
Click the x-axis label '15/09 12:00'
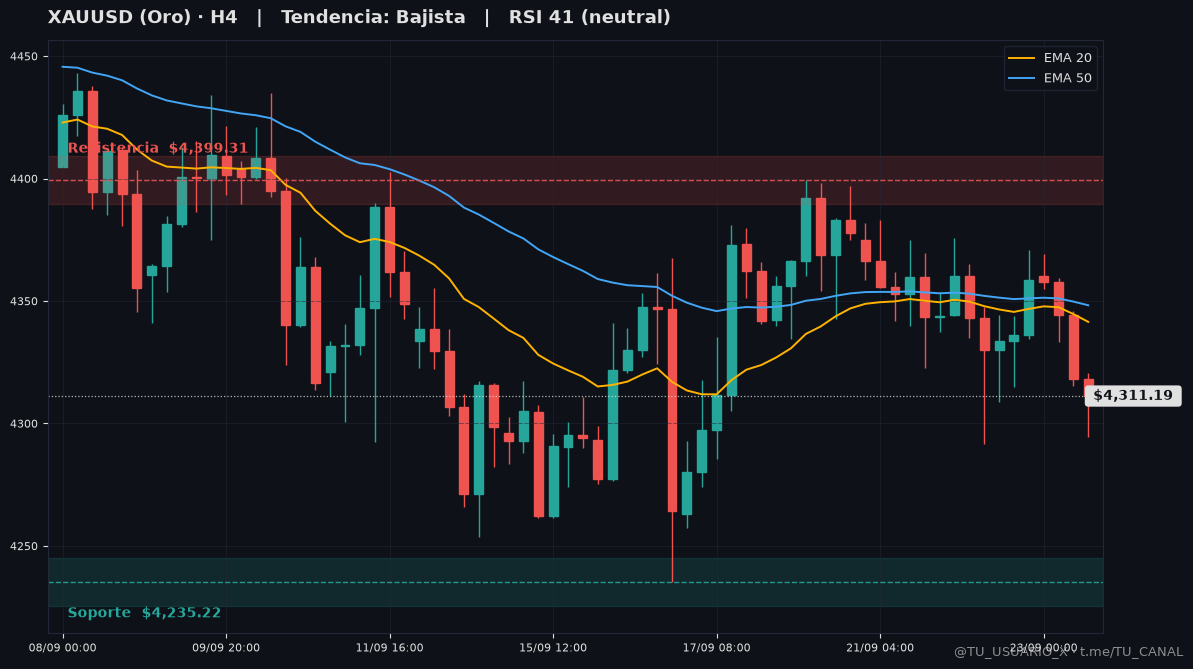[553, 648]
